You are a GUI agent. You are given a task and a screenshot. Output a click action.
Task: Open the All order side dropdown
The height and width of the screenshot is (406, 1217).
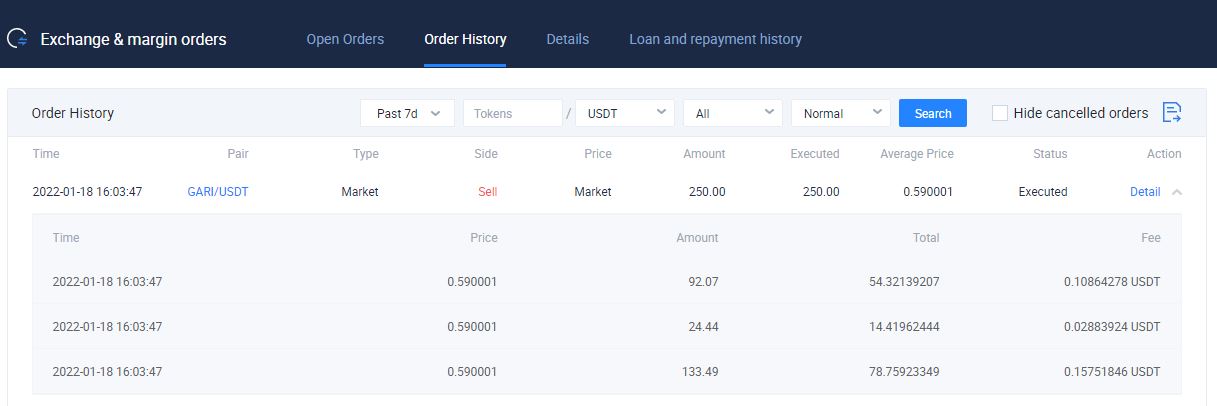pyautogui.click(x=732, y=114)
